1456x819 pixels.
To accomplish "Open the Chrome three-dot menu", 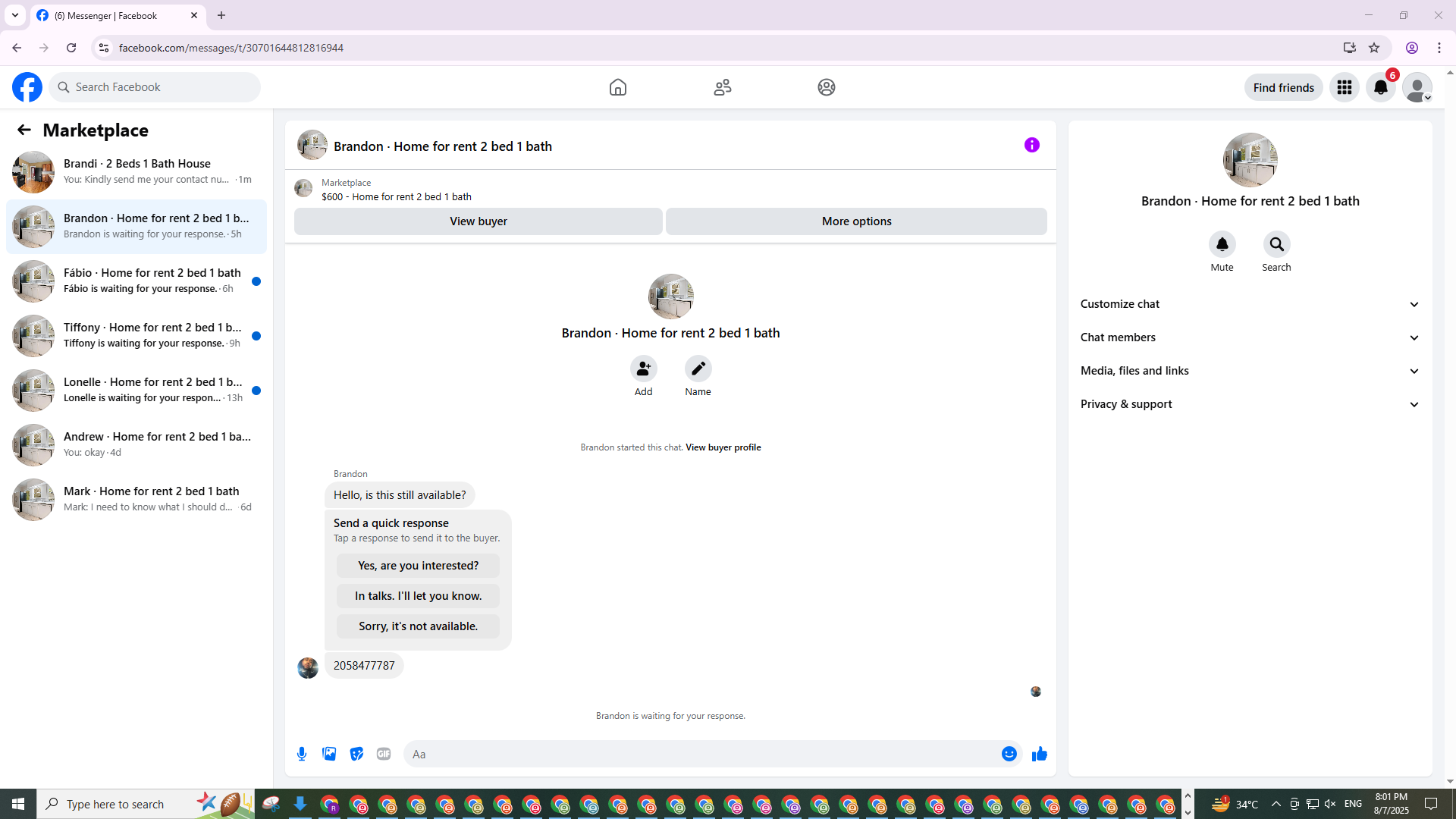I will tap(1439, 48).
